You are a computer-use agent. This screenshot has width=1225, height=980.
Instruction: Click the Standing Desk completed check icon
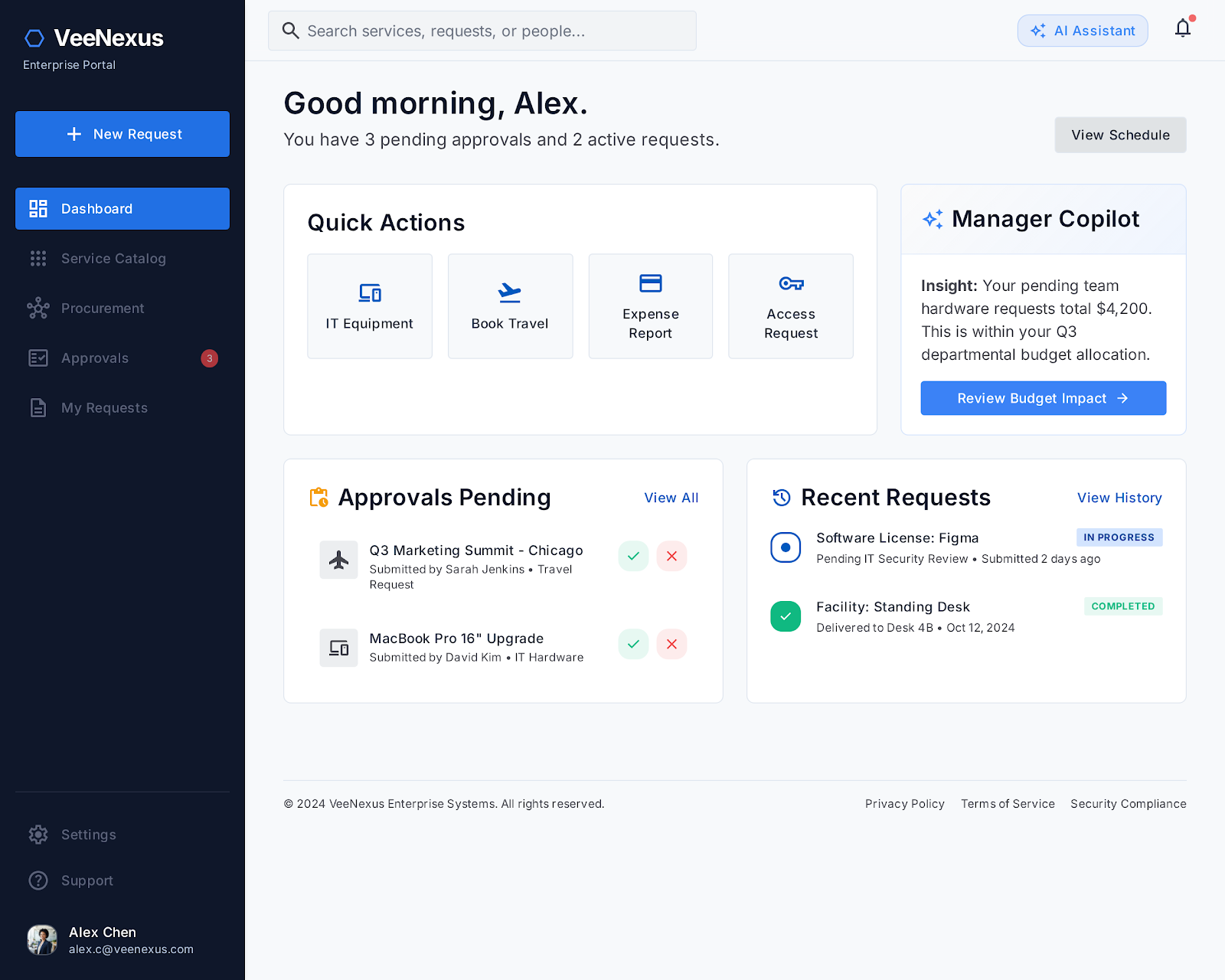coord(786,616)
